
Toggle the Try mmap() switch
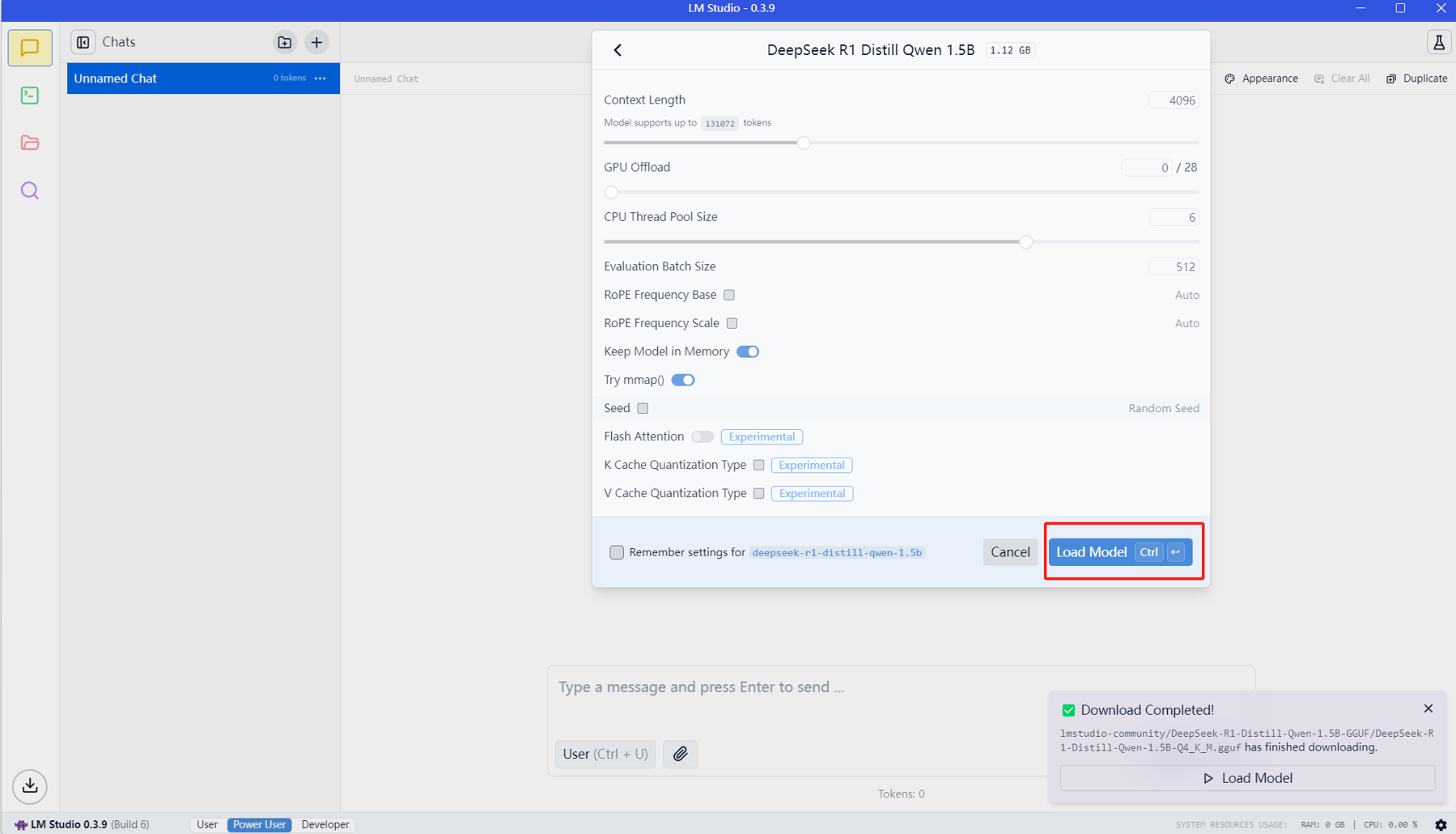(683, 380)
